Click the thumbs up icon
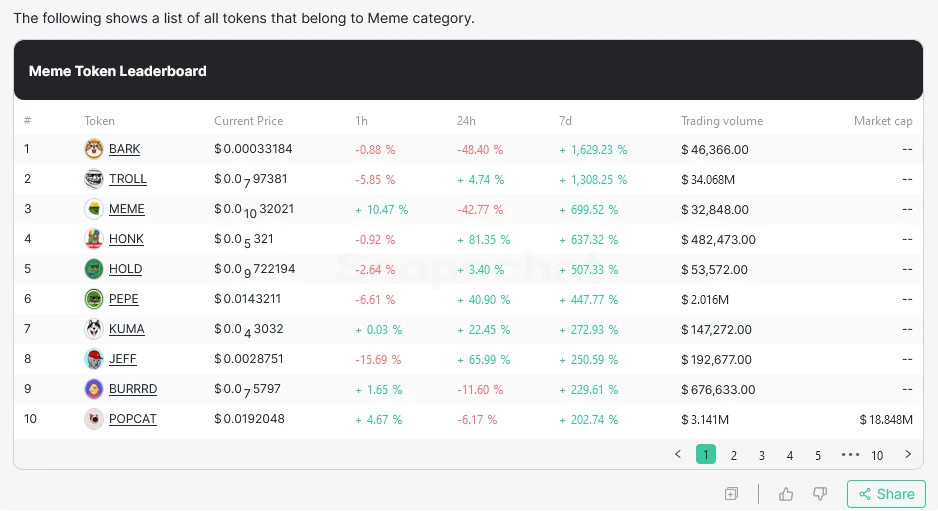The image size is (938, 511). point(786,494)
